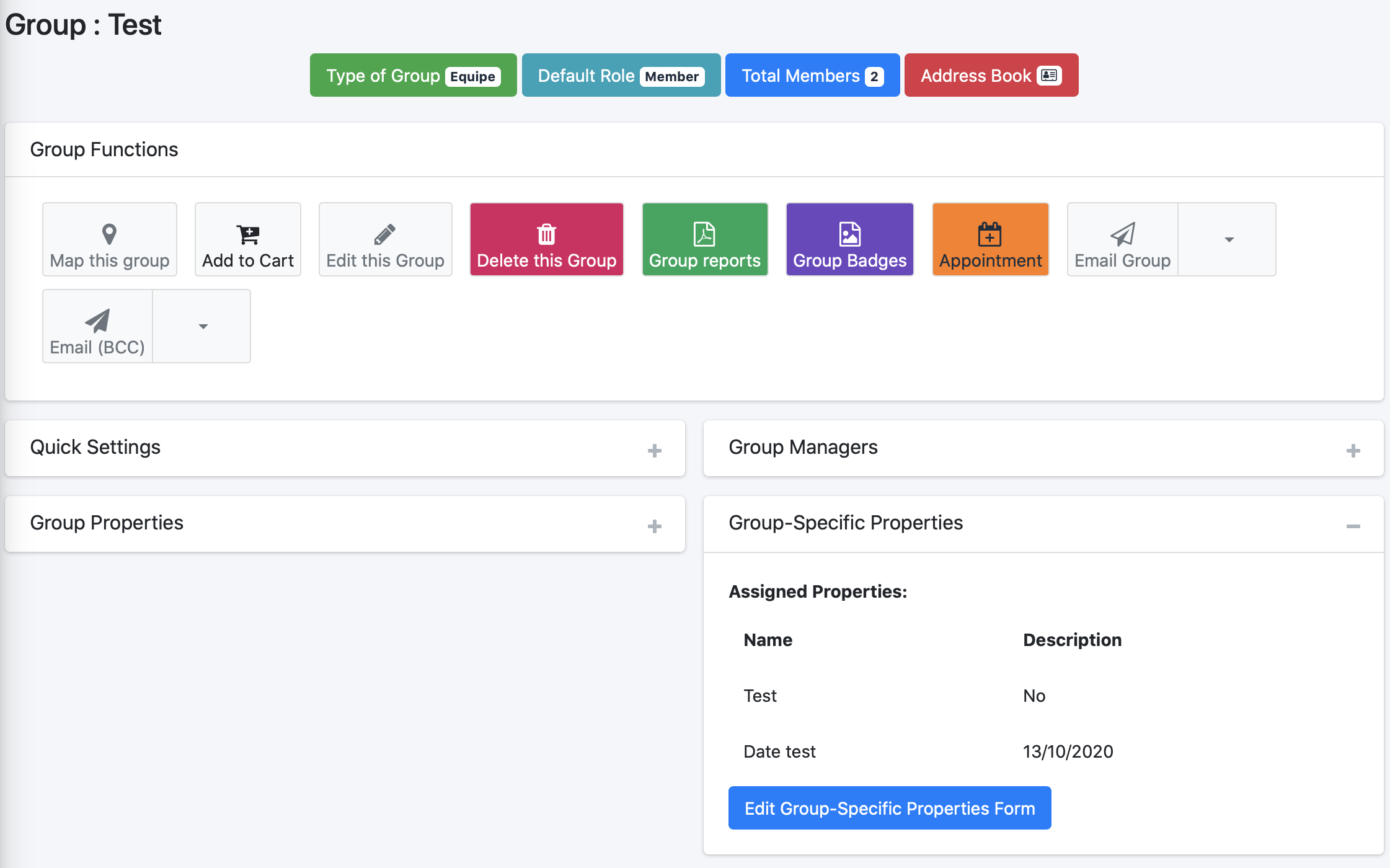1390x868 pixels.
Task: Collapse the Group-Specific Properties panel
Action: (1353, 526)
